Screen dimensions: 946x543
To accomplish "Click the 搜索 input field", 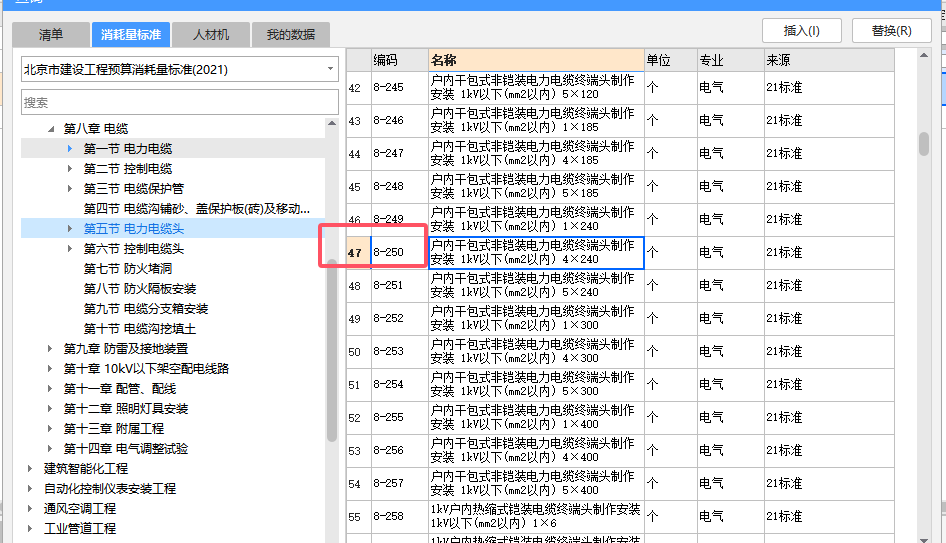I will 180,102.
